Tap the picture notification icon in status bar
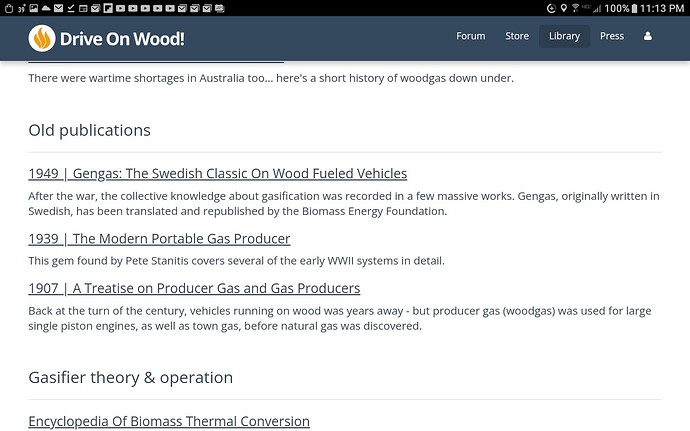The height and width of the screenshot is (431, 690). pos(33,8)
